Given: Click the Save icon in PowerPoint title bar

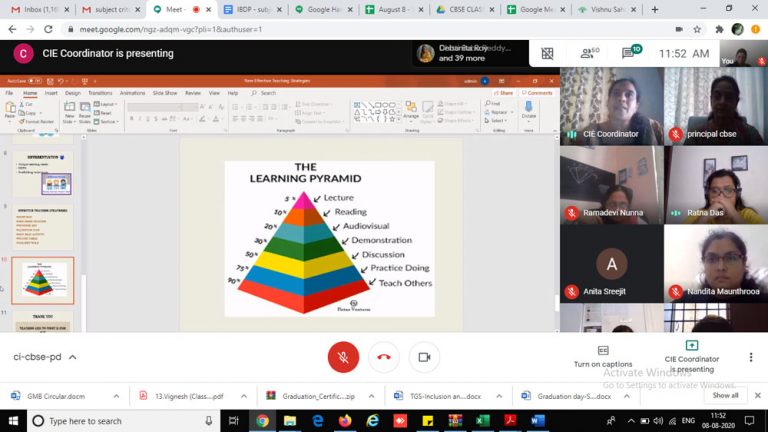Looking at the screenshot, I should click(50, 81).
